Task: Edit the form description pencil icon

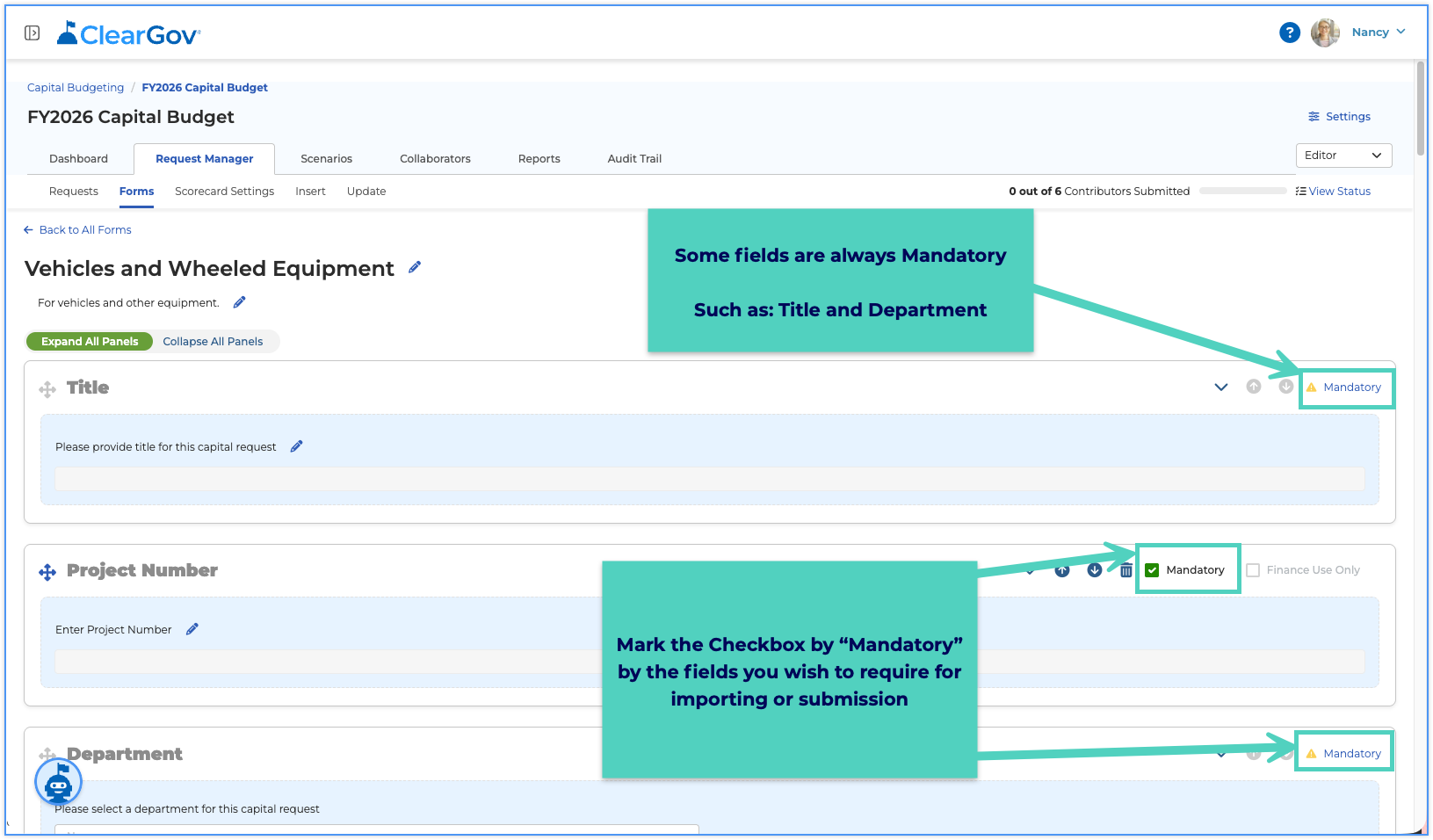Action: tap(239, 302)
